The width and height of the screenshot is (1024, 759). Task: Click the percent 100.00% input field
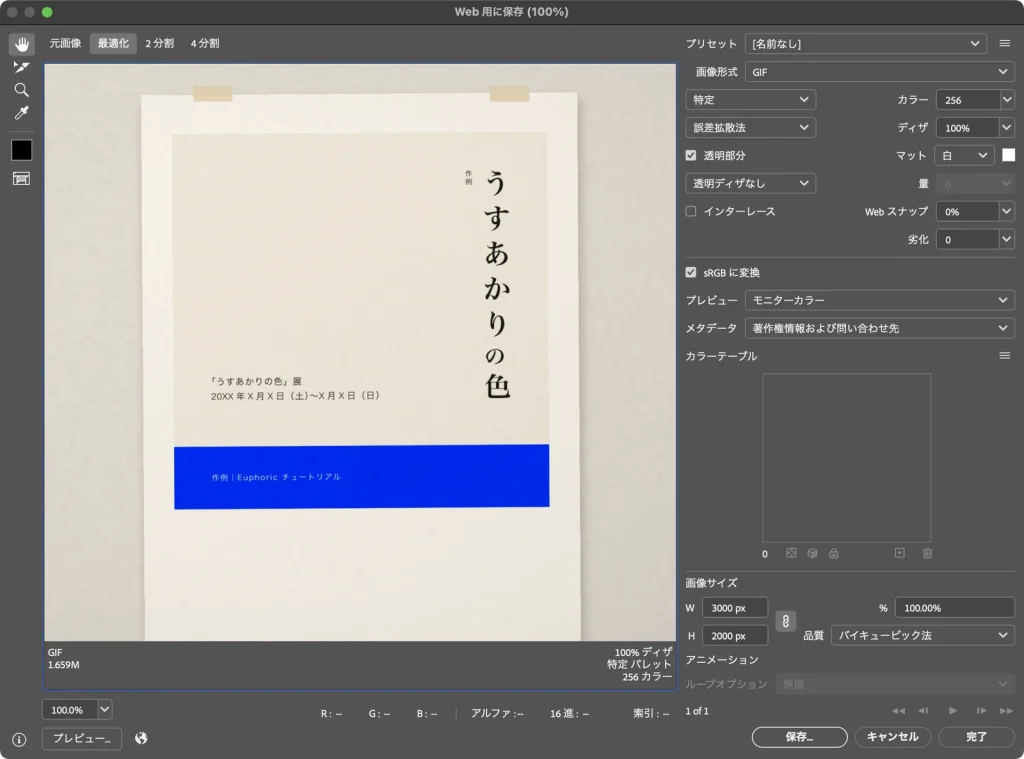click(x=954, y=607)
